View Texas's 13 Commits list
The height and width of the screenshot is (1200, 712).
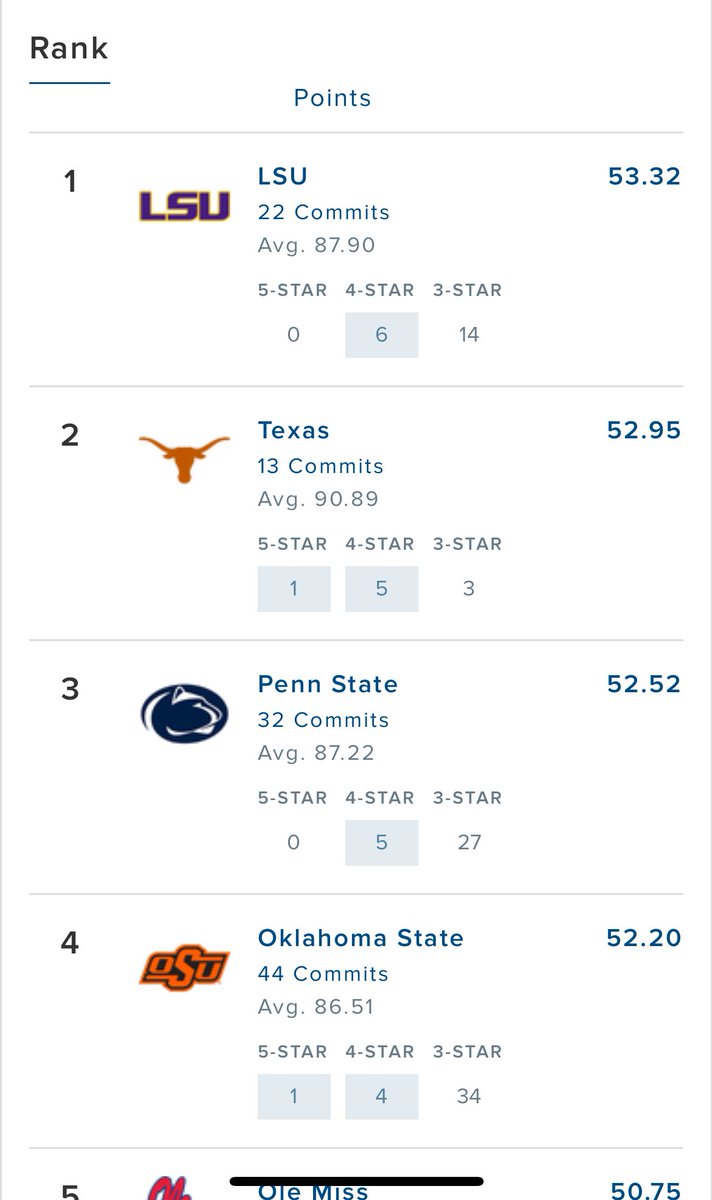[321, 466]
